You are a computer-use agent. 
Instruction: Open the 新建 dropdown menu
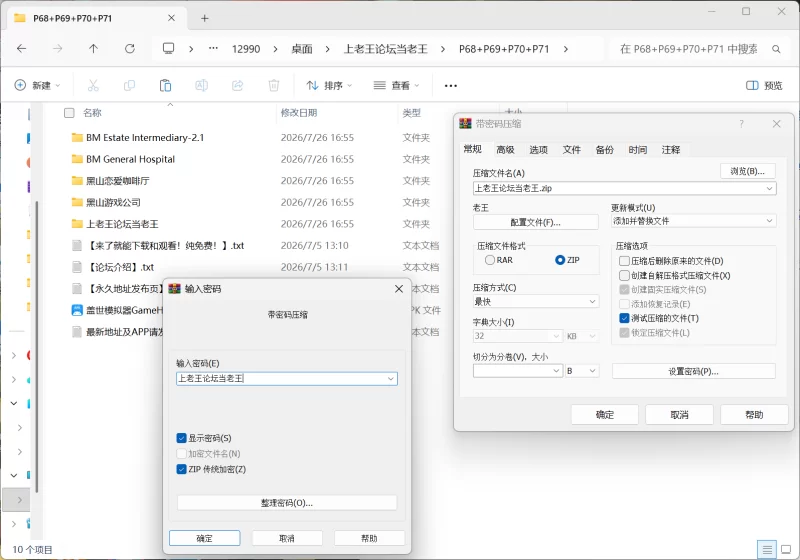[x=37, y=85]
